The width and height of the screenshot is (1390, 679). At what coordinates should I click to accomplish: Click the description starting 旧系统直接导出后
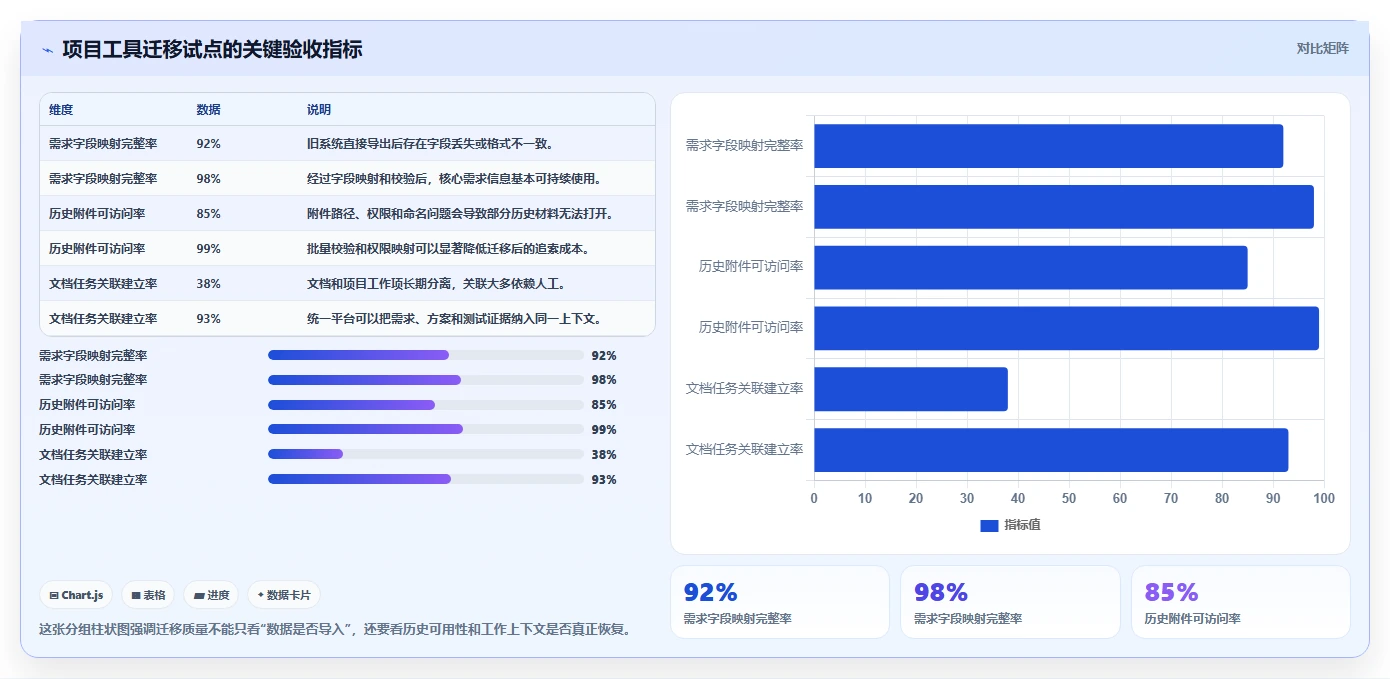click(430, 144)
